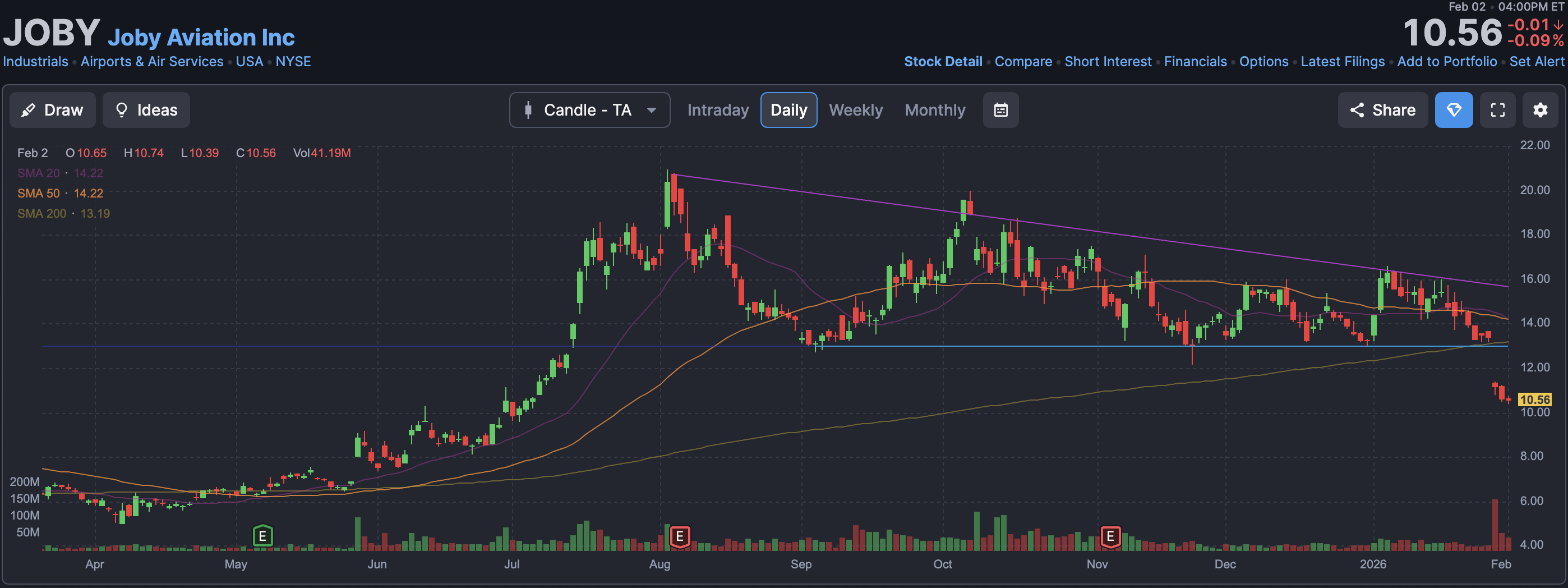View Latest Filings

click(x=1342, y=62)
